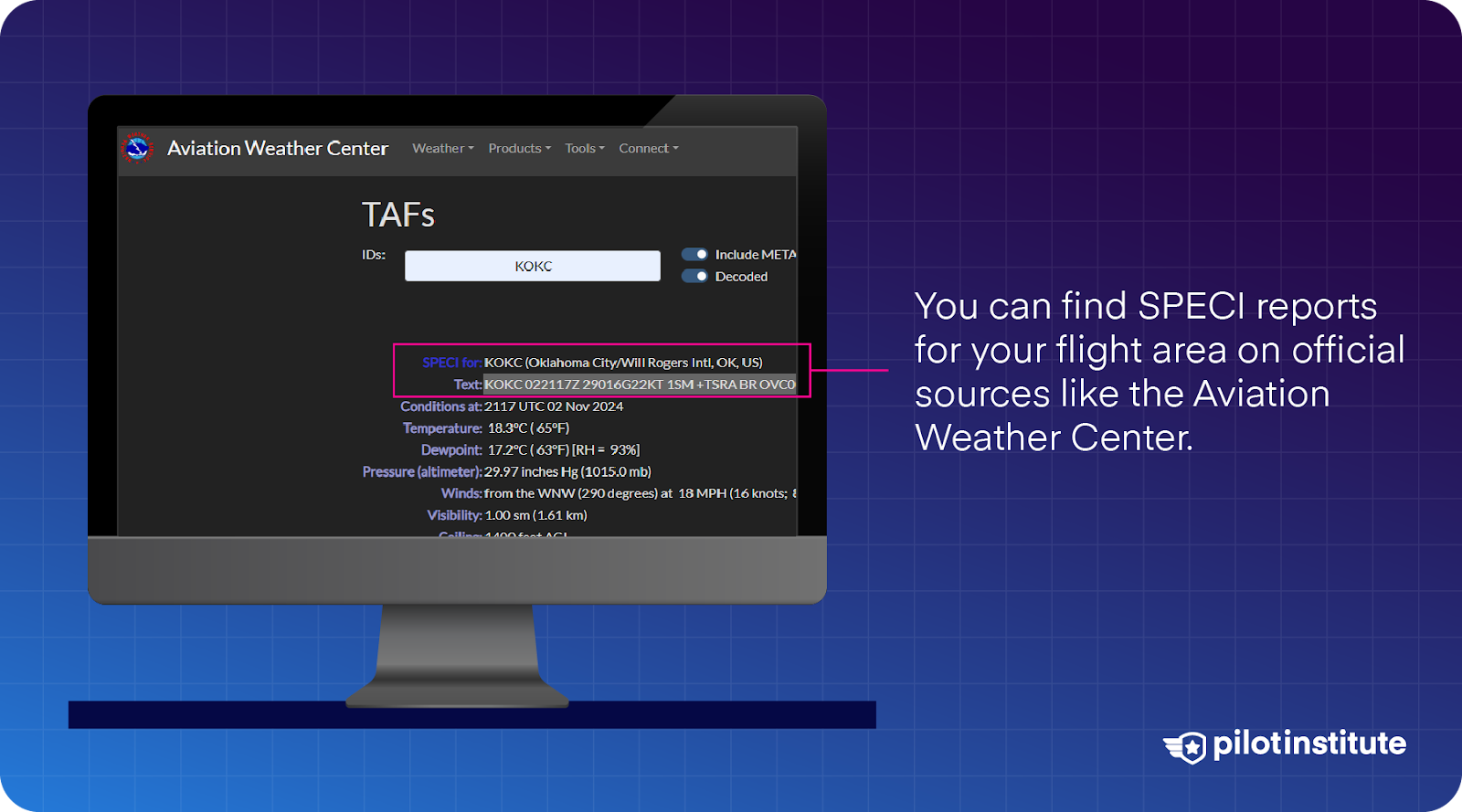Click the Pressure altimeter value 29.97 inches
The height and width of the screenshot is (812, 1462).
[567, 472]
